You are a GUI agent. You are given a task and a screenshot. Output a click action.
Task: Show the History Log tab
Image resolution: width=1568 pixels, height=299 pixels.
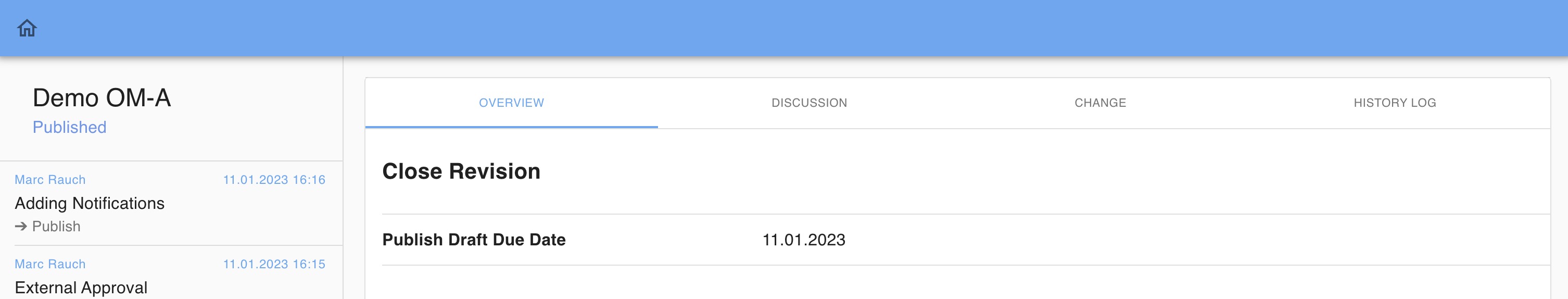[x=1395, y=103]
